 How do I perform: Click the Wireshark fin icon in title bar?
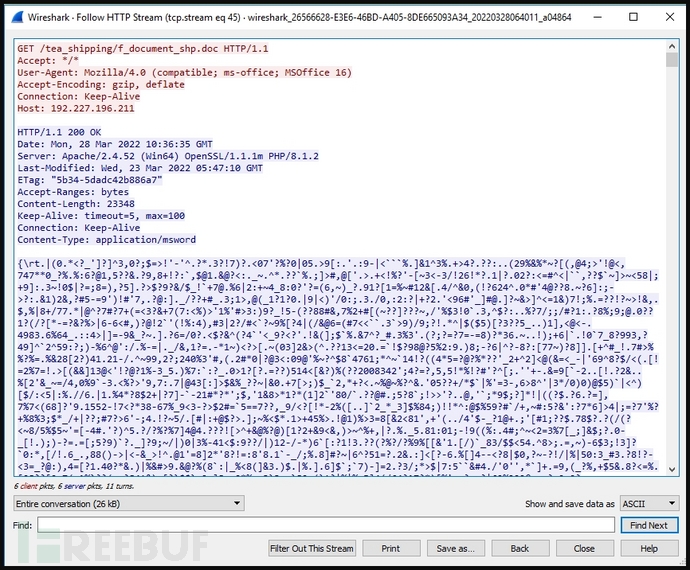tap(18, 17)
